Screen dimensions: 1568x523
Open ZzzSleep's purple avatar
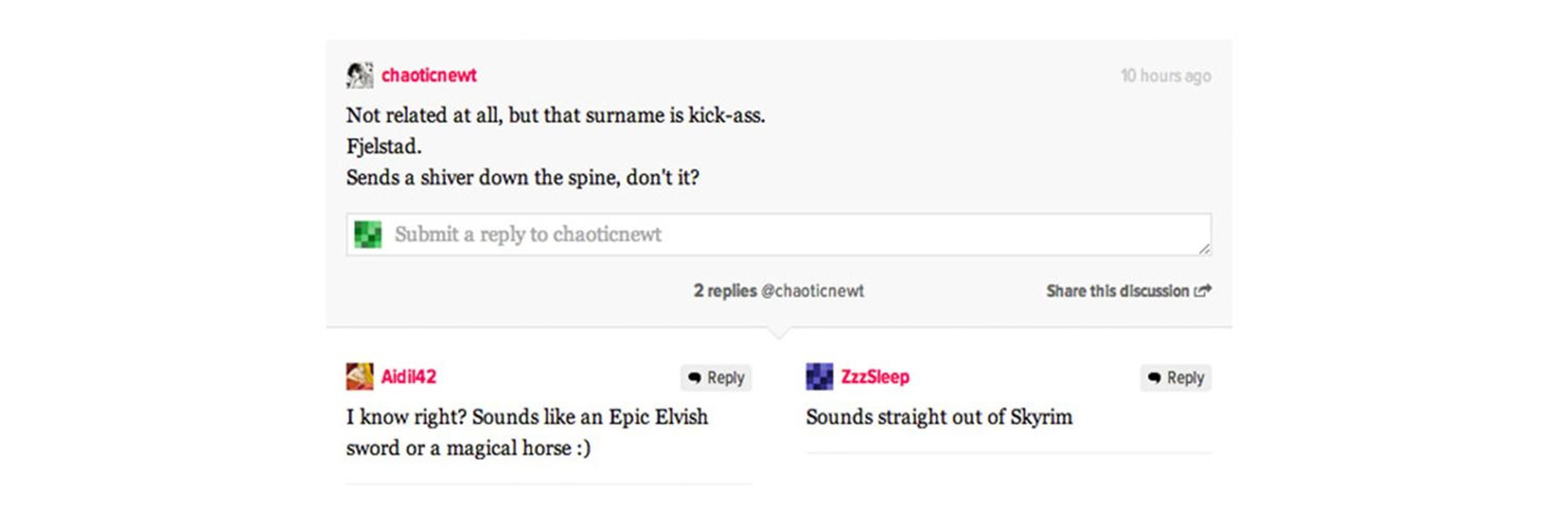820,377
